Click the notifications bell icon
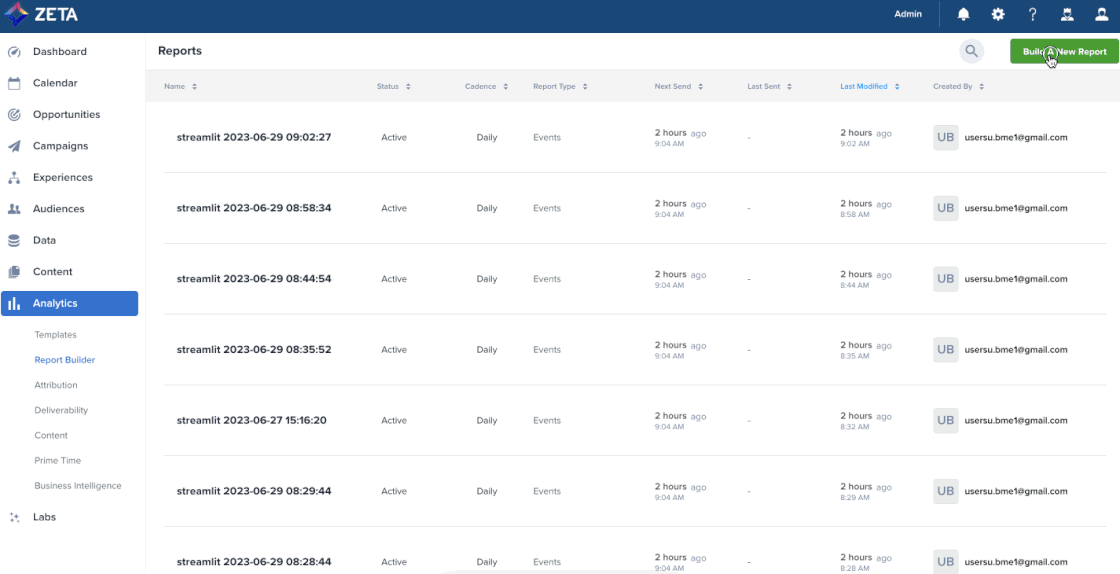Image resolution: width=1120 pixels, height=574 pixels. (964, 15)
